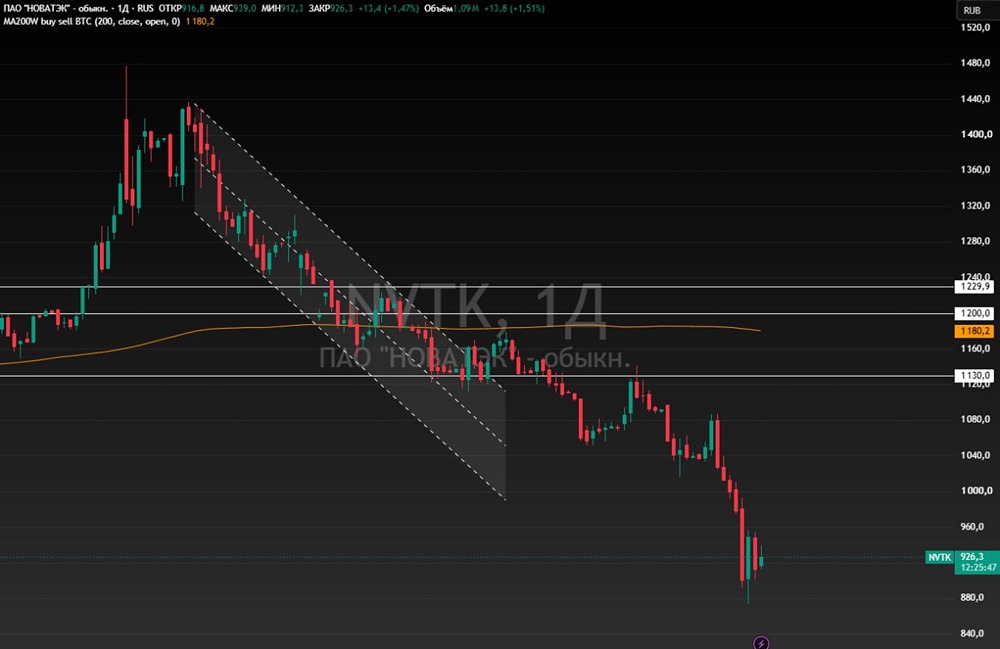
Task: Click the orange MA price label 1180,2 on the axis
Action: 974,331
